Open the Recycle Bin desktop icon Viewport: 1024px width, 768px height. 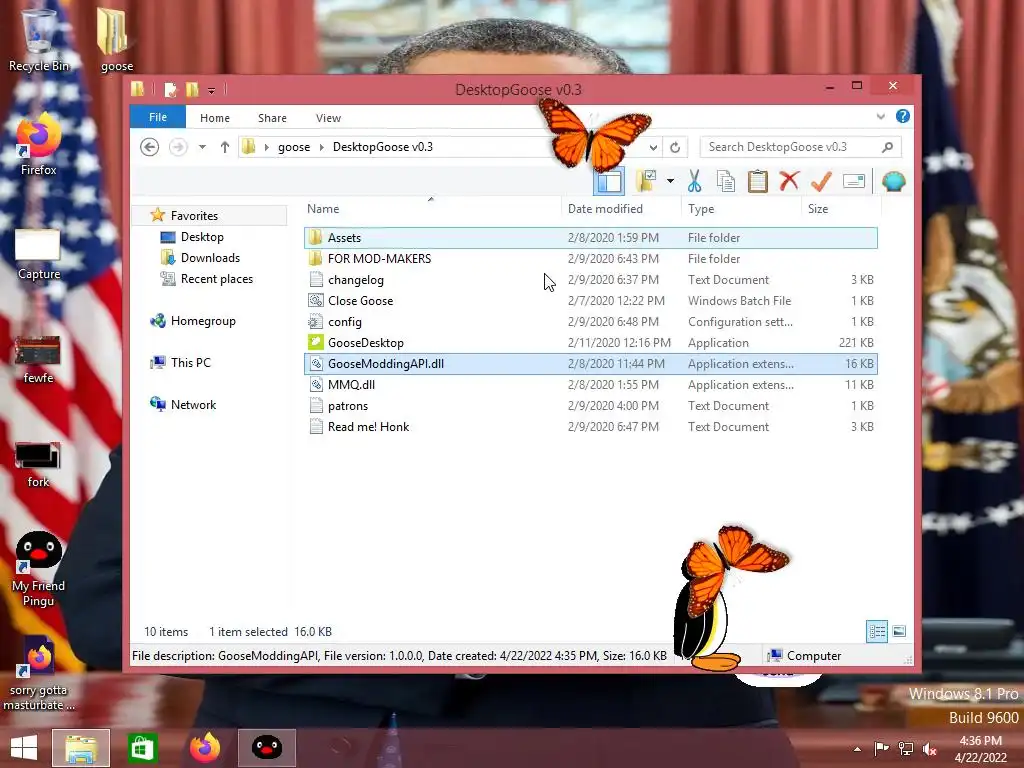(39, 39)
